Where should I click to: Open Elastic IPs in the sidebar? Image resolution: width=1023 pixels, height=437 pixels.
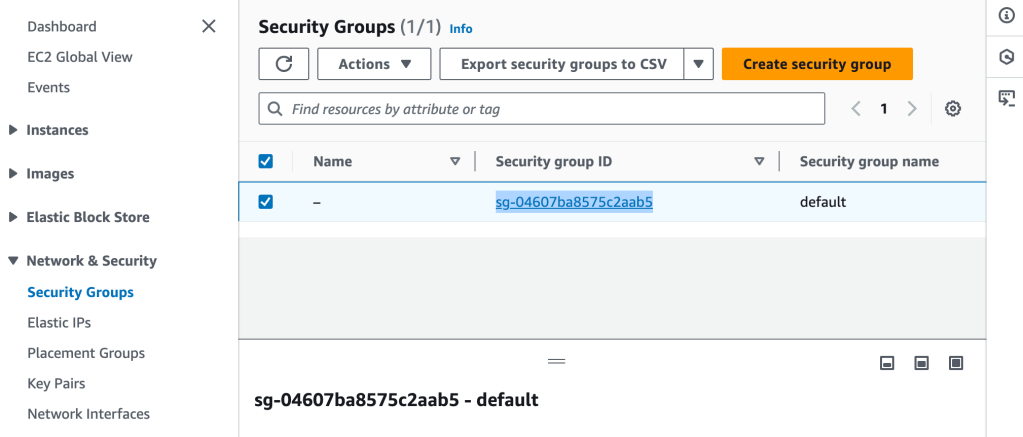(59, 323)
